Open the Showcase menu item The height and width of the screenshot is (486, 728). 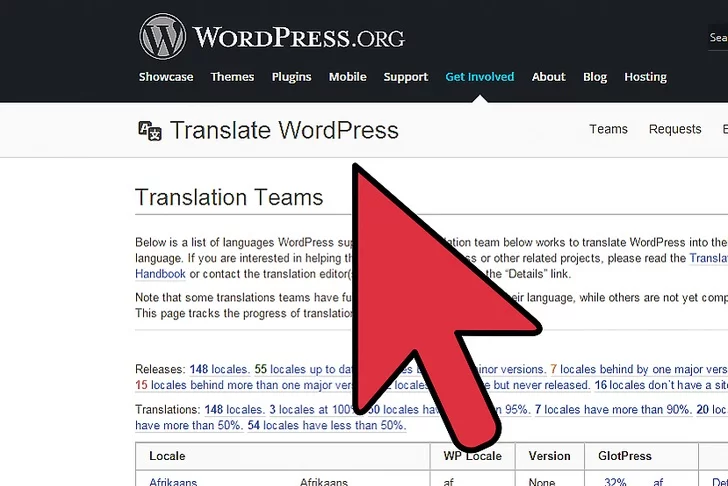pos(166,77)
